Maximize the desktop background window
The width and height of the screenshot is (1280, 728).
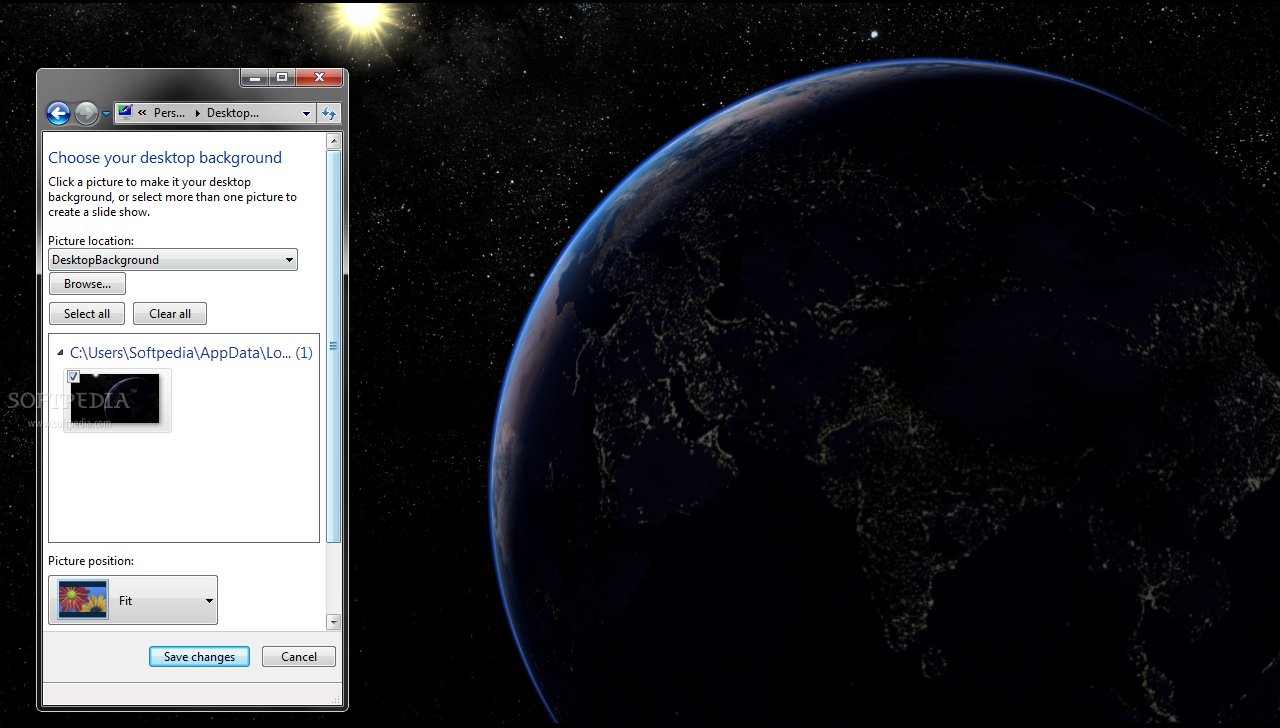point(282,77)
